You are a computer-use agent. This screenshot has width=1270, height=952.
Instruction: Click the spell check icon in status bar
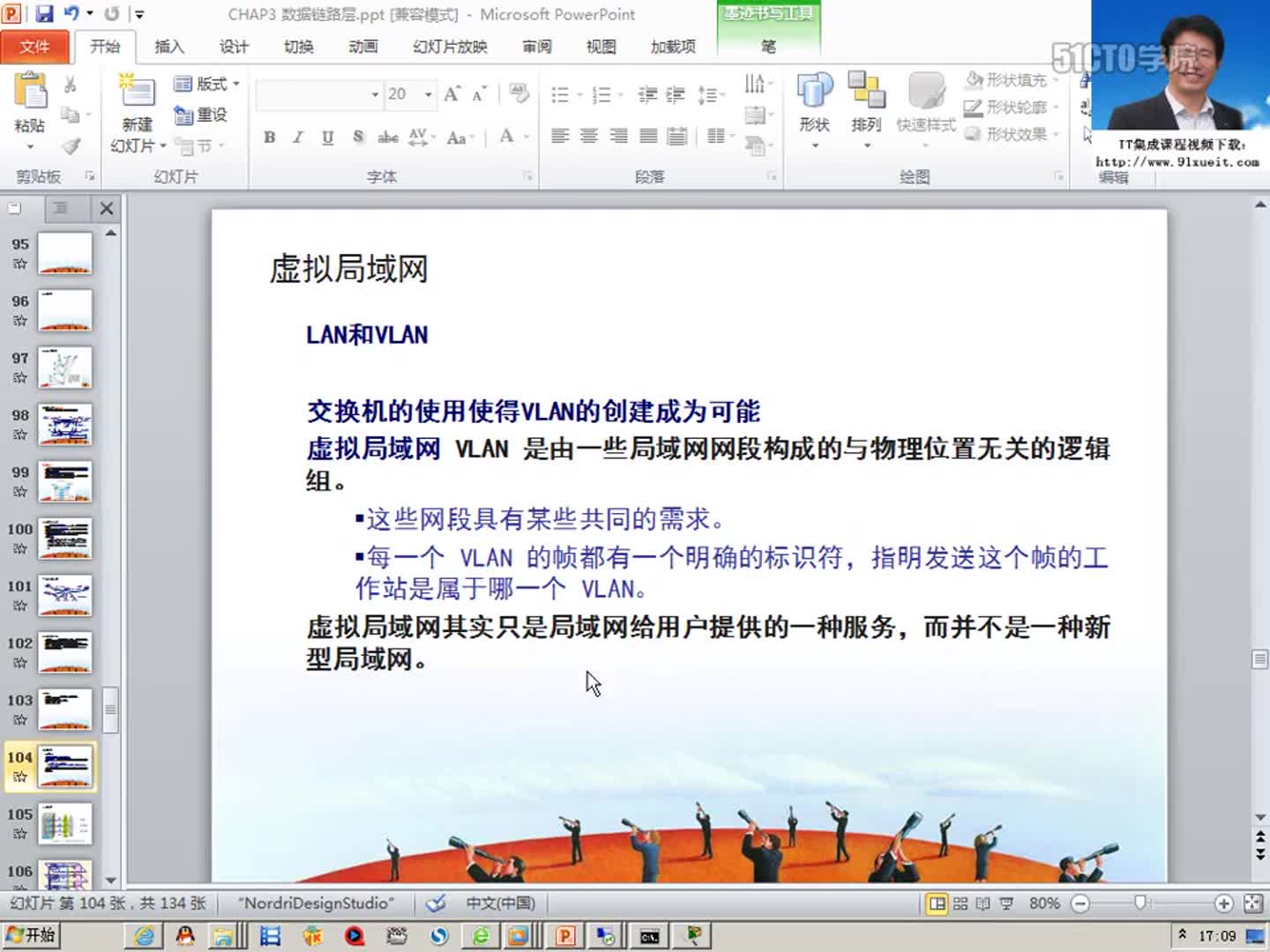click(x=436, y=904)
